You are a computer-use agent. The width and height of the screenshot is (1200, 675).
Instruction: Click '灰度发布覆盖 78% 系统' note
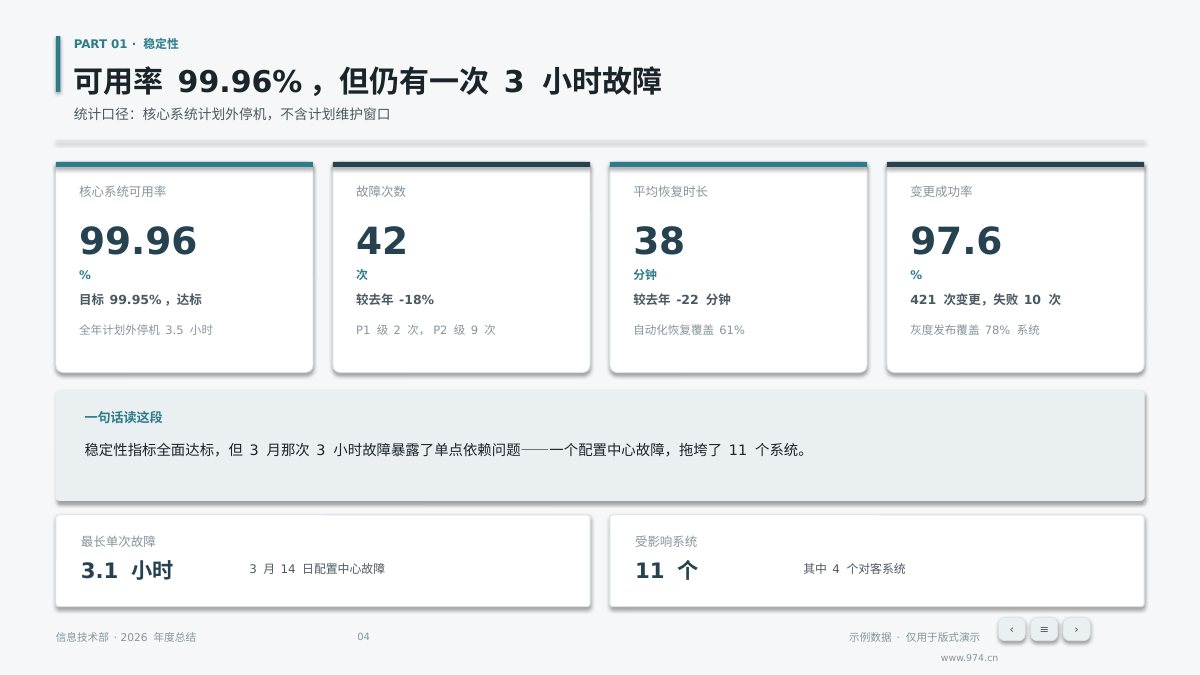pos(975,329)
